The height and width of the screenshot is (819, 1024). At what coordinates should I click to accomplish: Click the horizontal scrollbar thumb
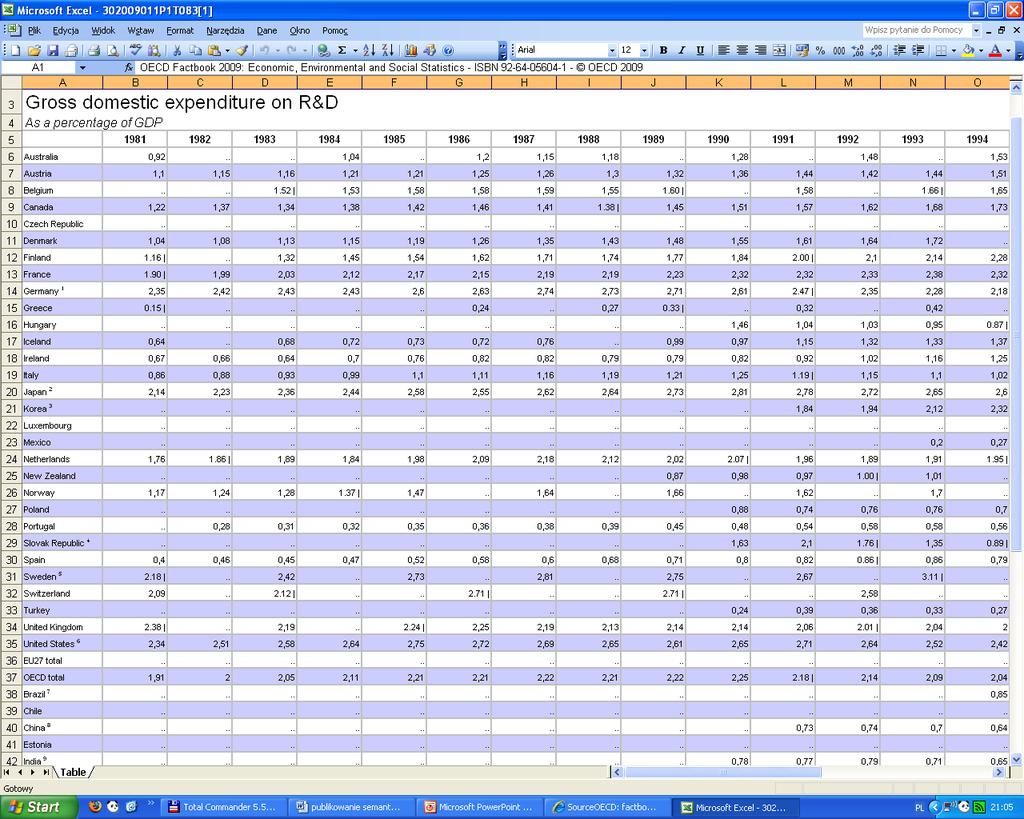723,772
